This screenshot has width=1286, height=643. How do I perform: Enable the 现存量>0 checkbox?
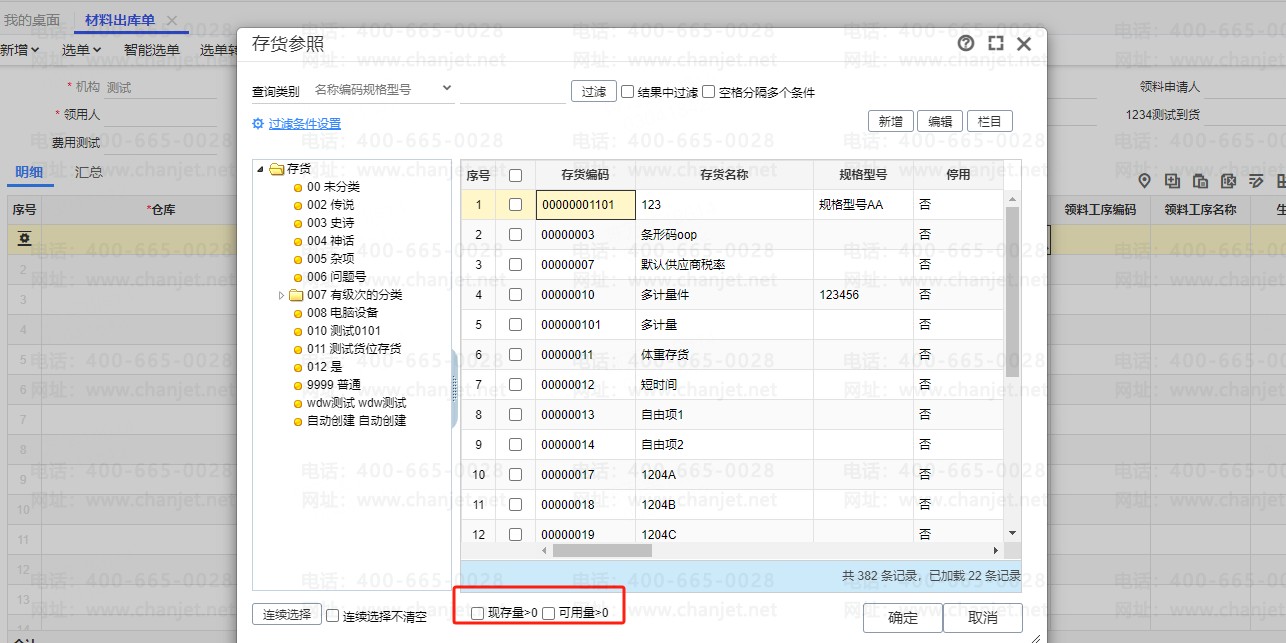(478, 613)
